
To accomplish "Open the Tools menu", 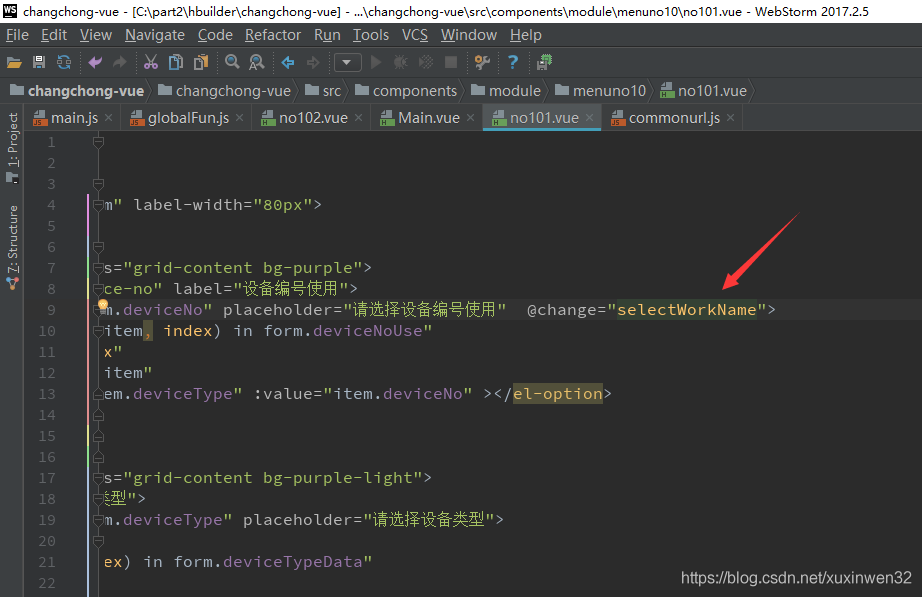I will tap(370, 35).
